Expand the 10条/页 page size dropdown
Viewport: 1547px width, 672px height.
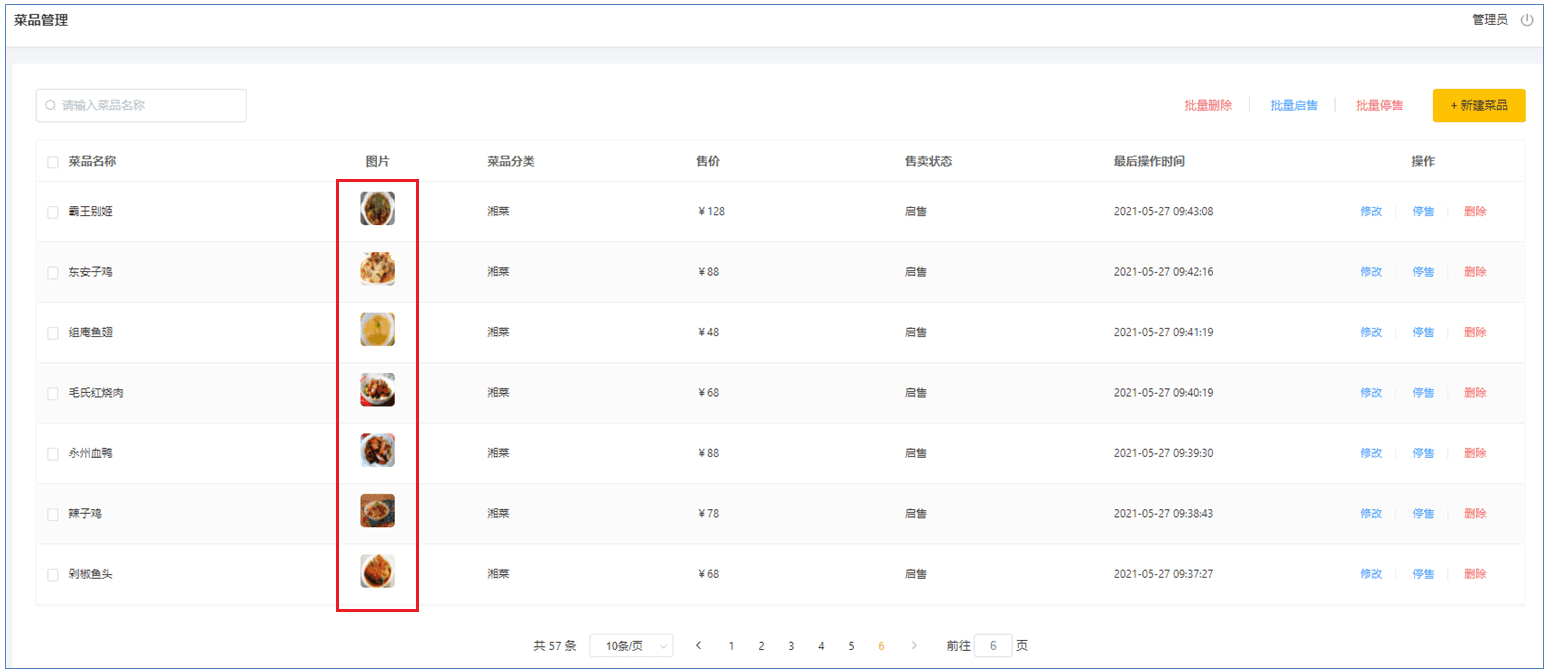pos(631,646)
